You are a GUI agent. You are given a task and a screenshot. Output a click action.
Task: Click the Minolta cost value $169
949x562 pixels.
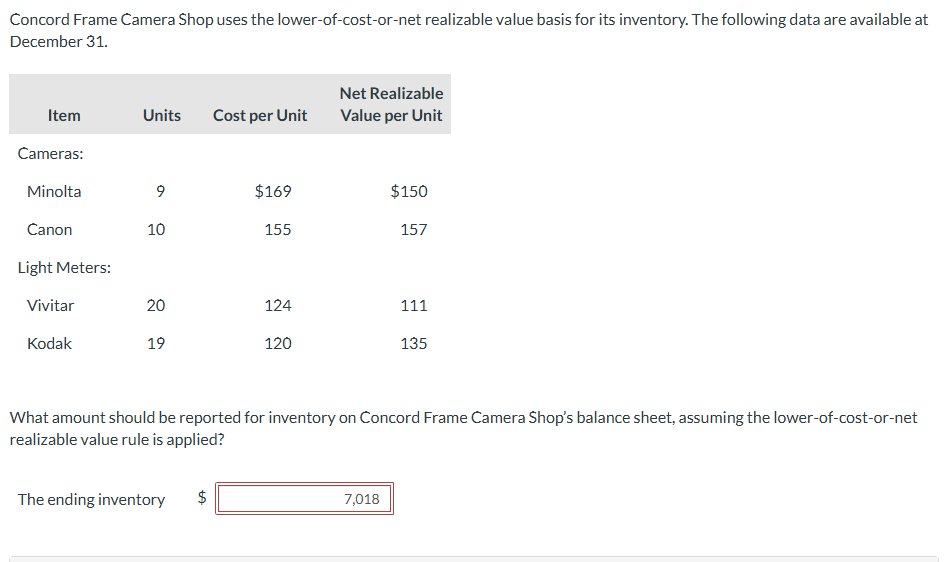(x=273, y=191)
